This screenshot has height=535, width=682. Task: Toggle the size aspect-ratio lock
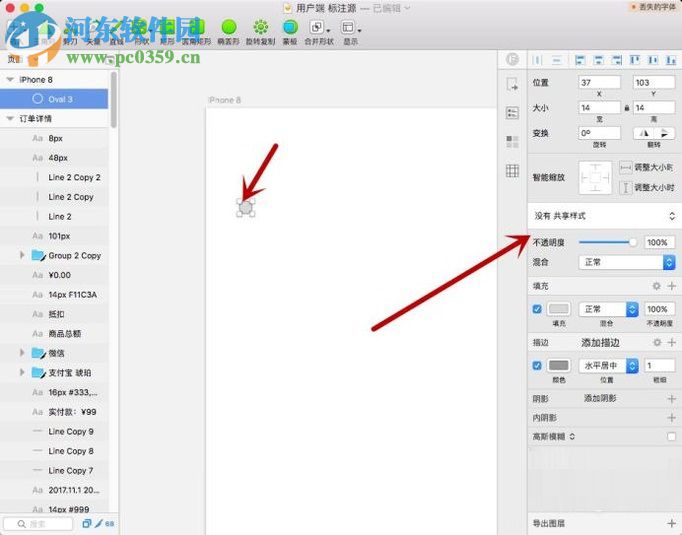click(x=627, y=108)
